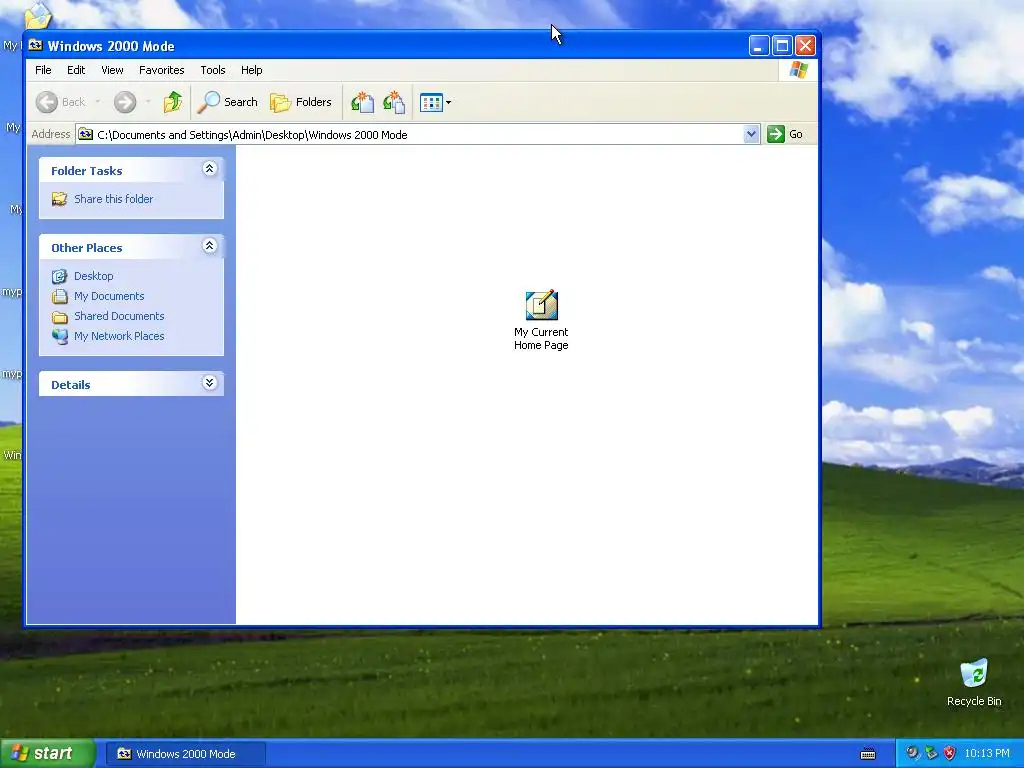The image size is (1024, 768).
Task: Open the Edit menu
Action: pyautogui.click(x=76, y=70)
